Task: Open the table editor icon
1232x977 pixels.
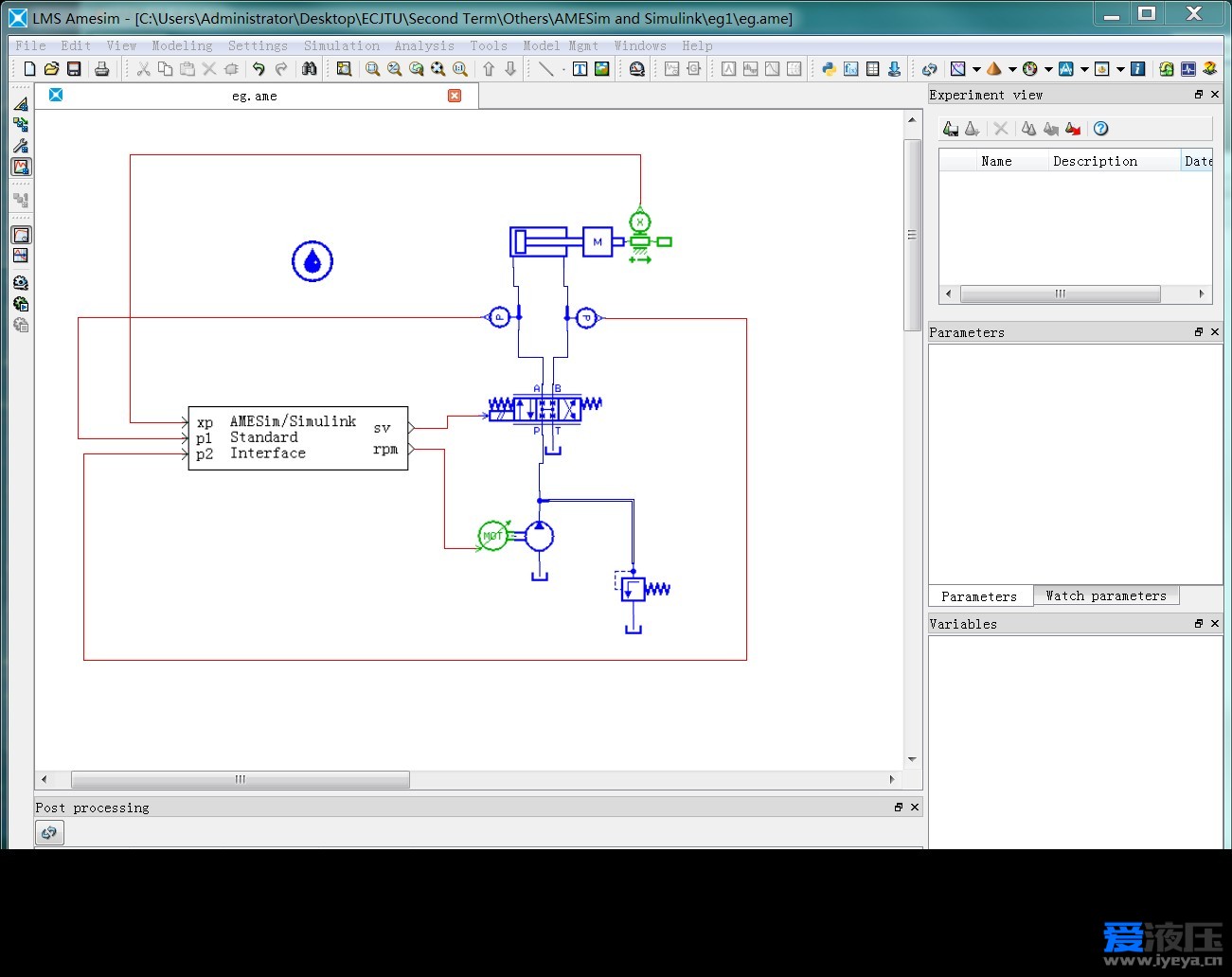Action: point(872,69)
